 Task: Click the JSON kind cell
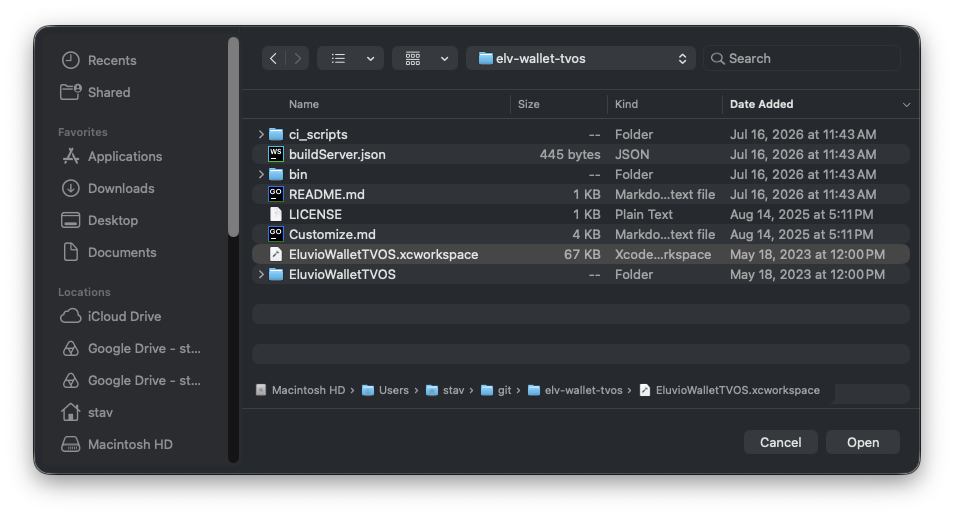click(632, 154)
